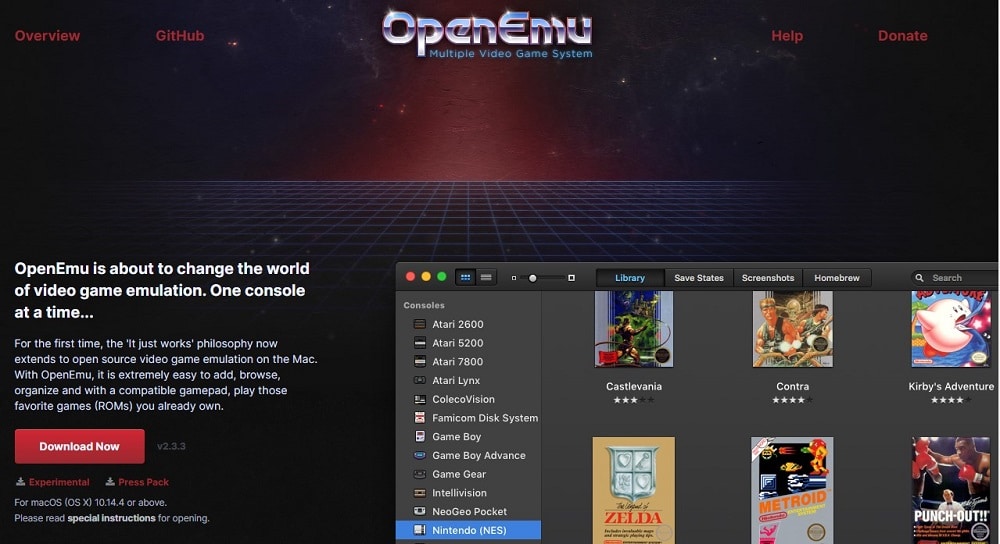The image size is (1000, 544).
Task: Click the Atari 7800 console icon
Action: (420, 362)
